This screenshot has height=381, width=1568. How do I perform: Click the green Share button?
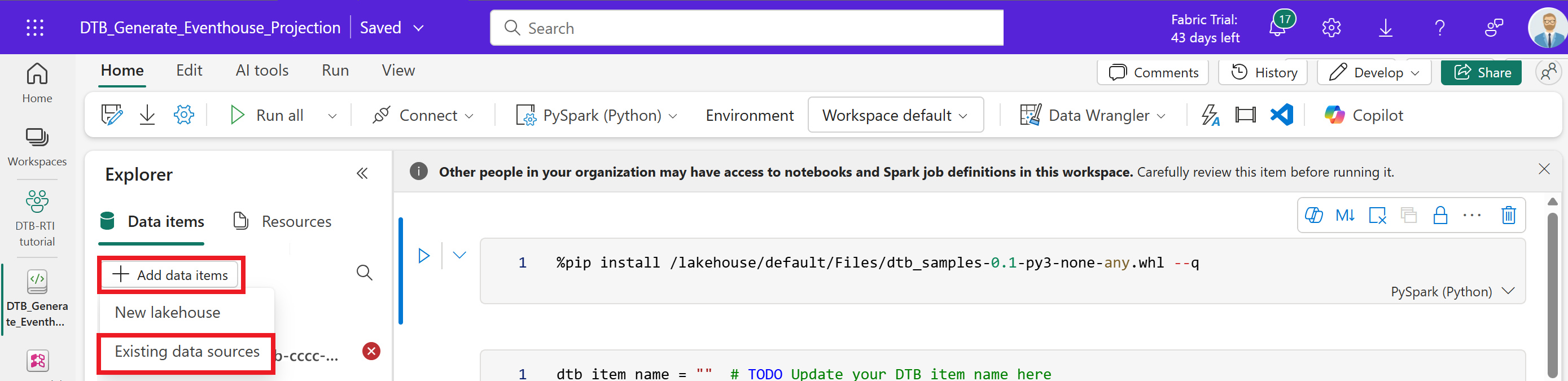tap(1481, 73)
